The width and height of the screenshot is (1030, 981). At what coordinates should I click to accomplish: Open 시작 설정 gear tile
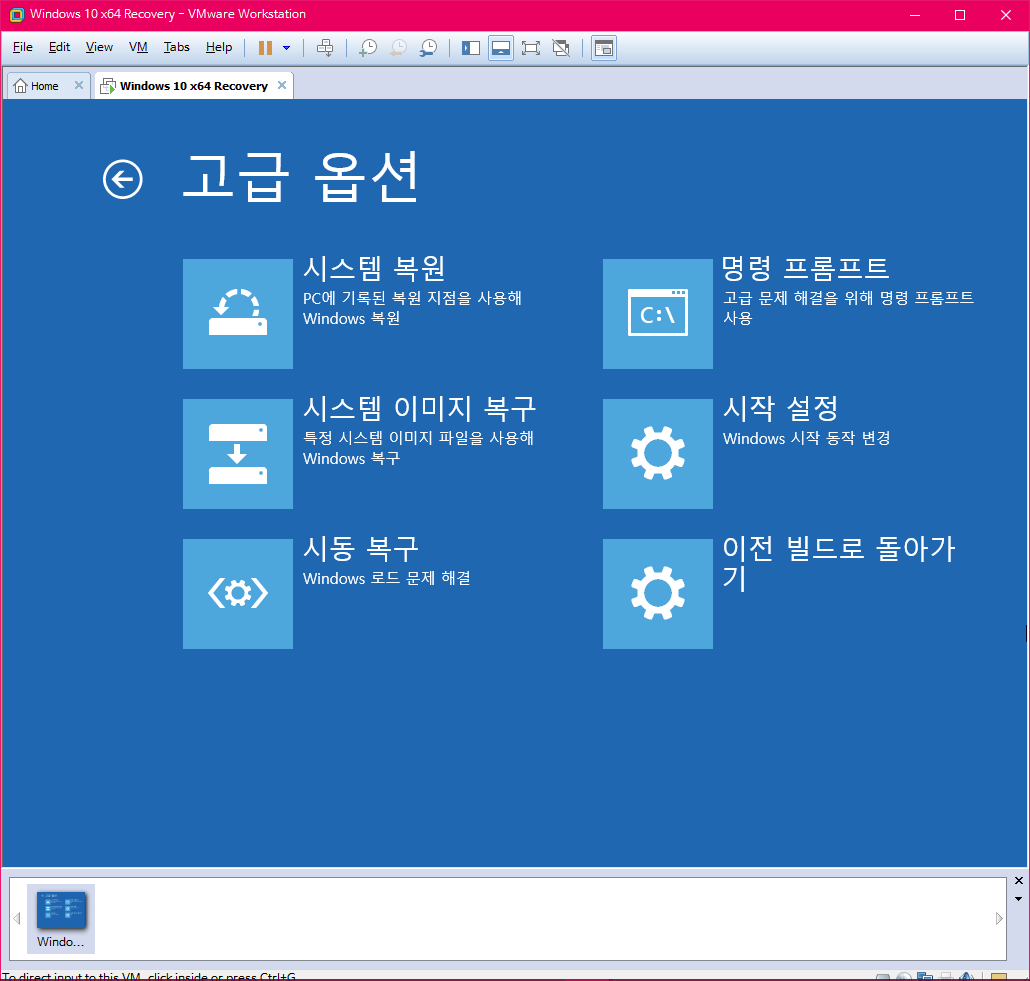[x=658, y=453]
